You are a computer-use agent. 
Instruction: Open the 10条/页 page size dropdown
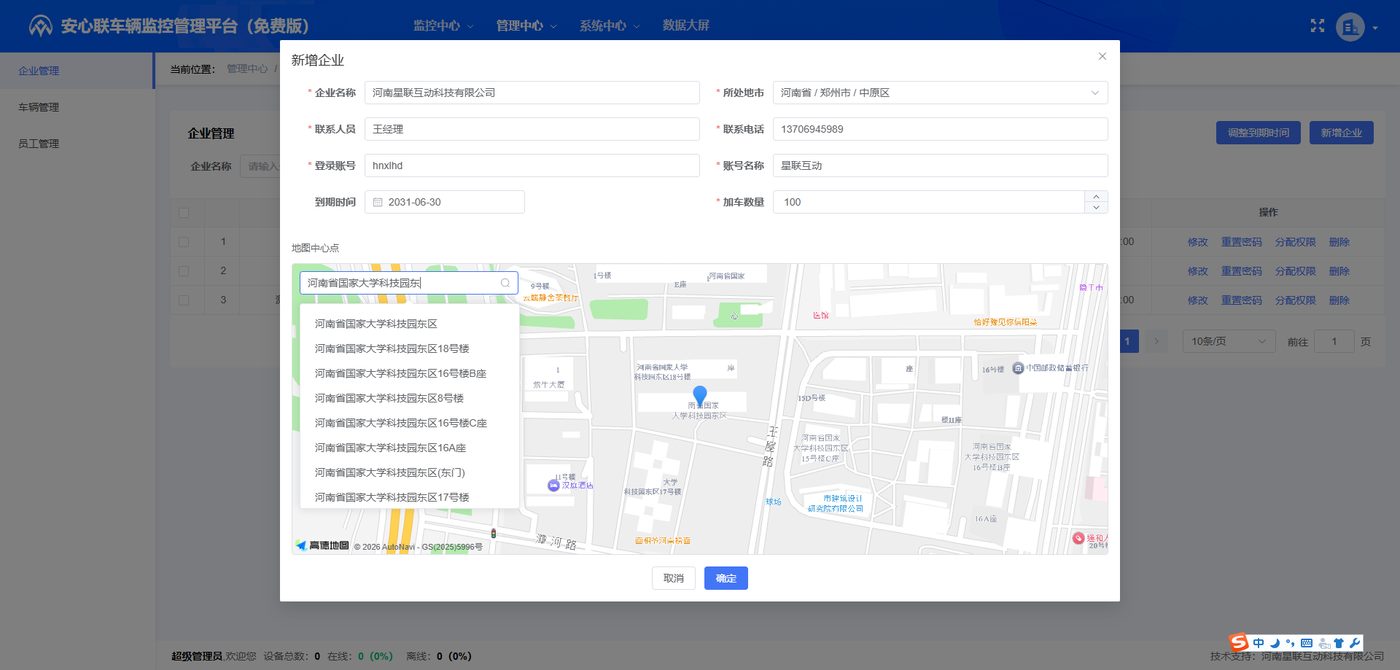click(1229, 341)
